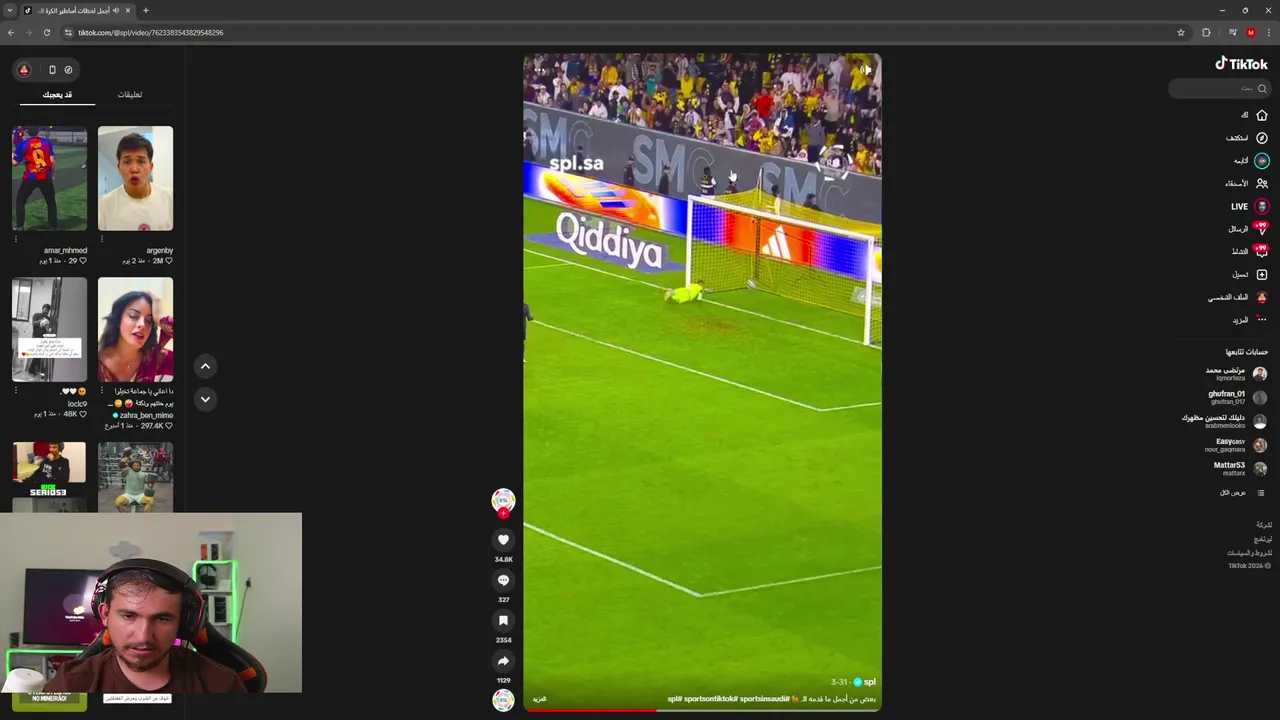Save video using the bookmark icon

503,621
